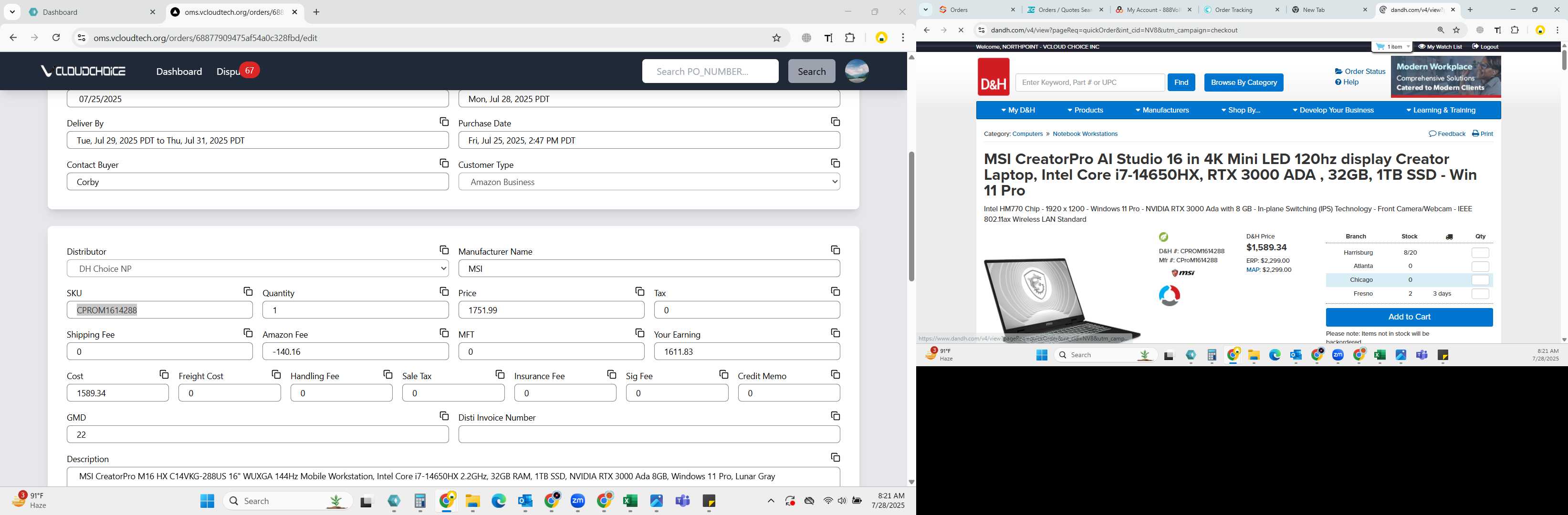The height and width of the screenshot is (515, 1568).
Task: Copy the Disti Invoice Number value
Action: coord(835,416)
